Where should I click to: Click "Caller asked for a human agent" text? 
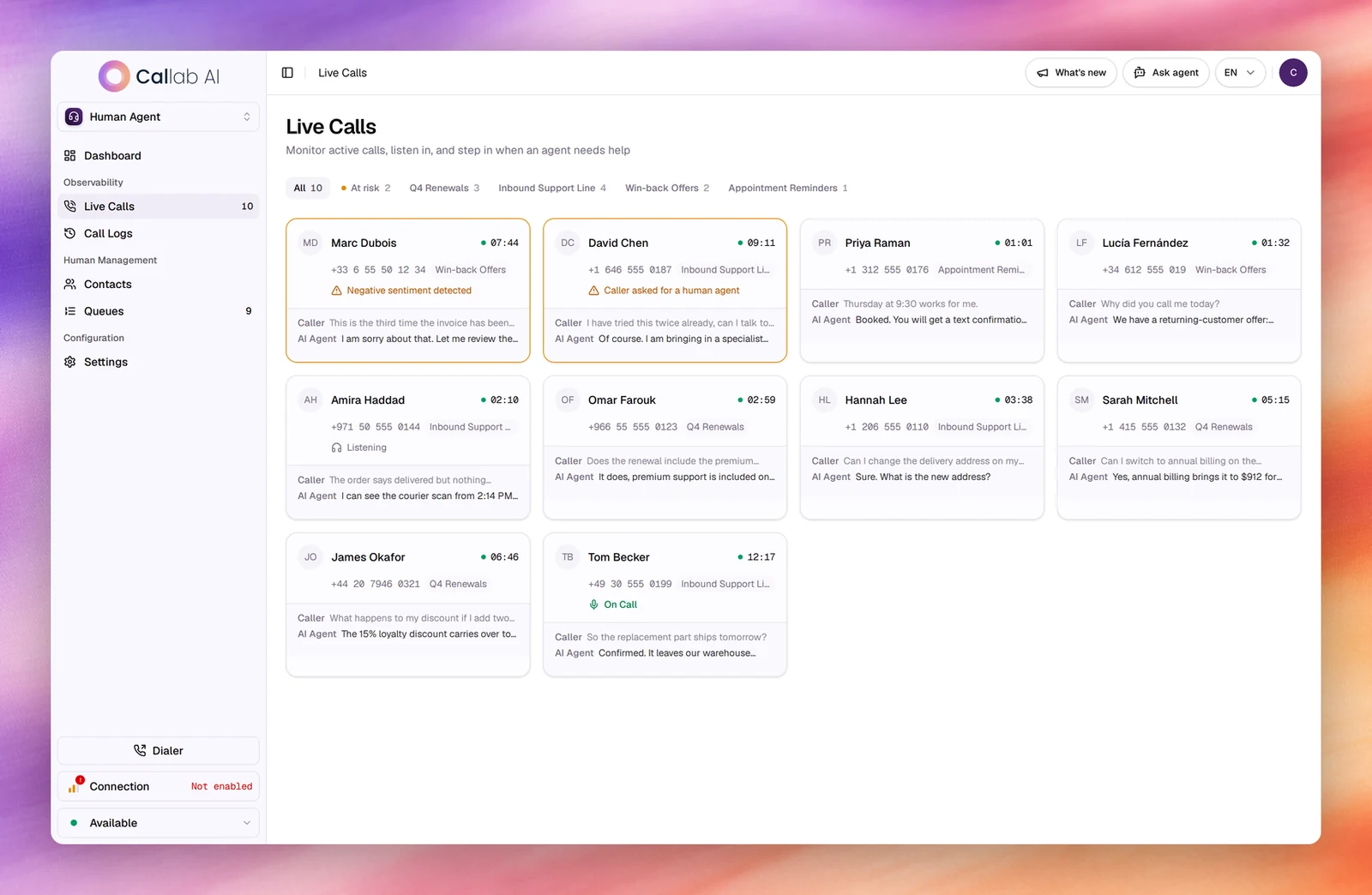[671, 291]
